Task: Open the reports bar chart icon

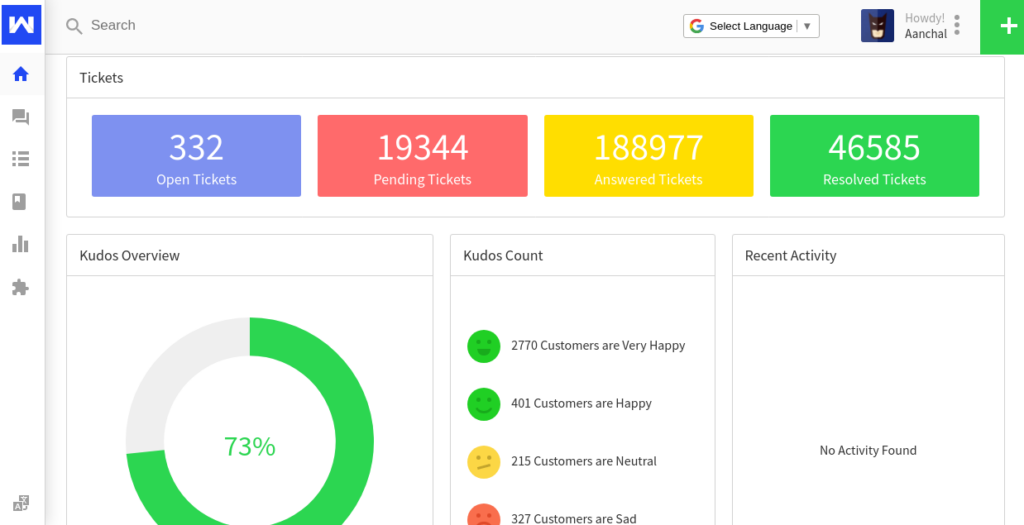Action: click(x=21, y=244)
